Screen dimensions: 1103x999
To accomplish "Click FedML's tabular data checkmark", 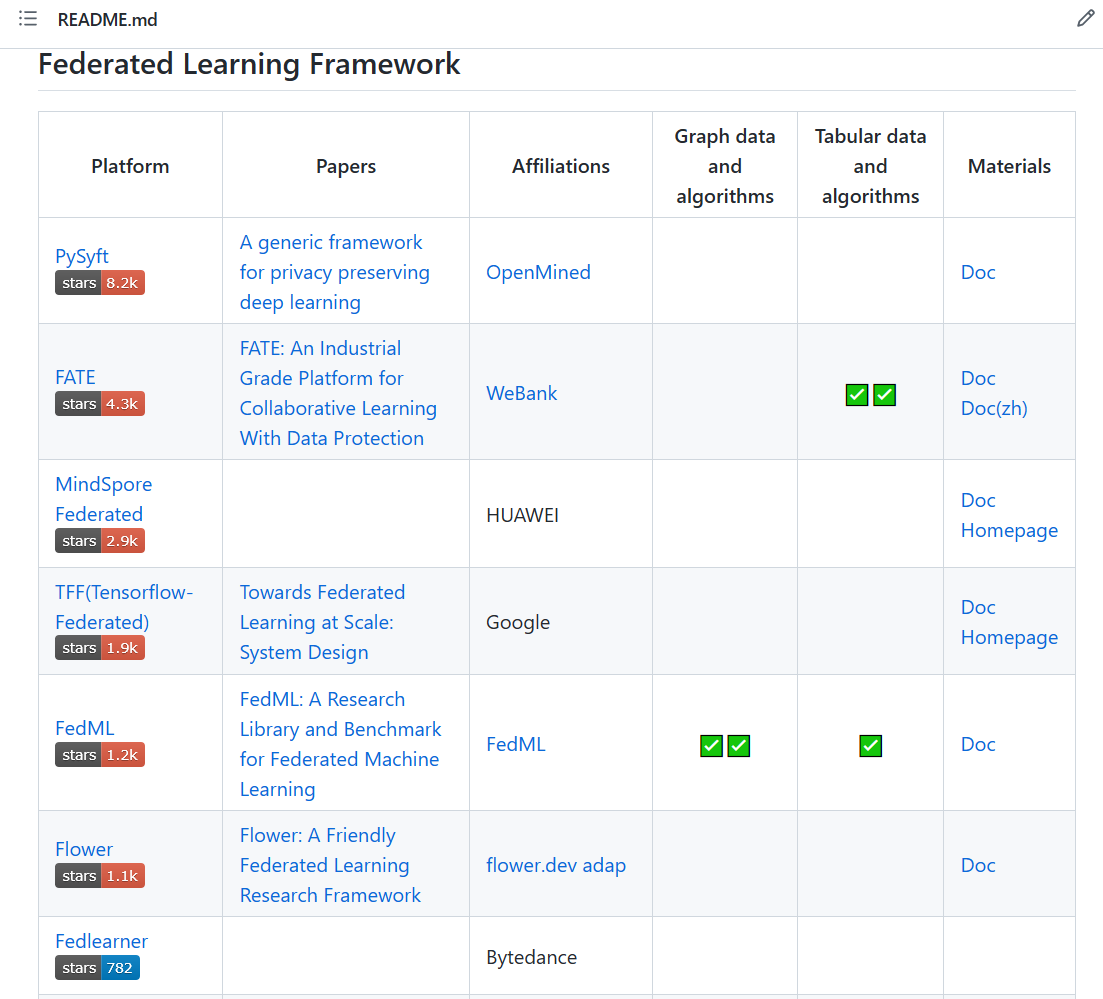I will 871,746.
